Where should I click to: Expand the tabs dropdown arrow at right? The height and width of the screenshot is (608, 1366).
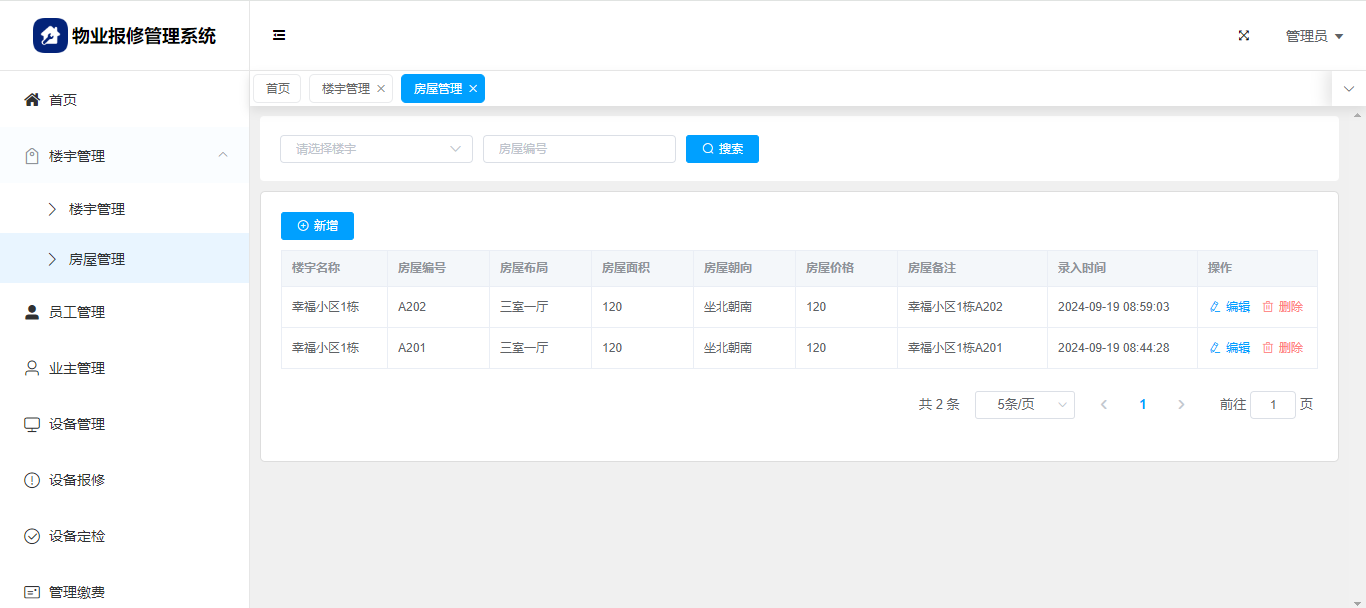point(1348,89)
